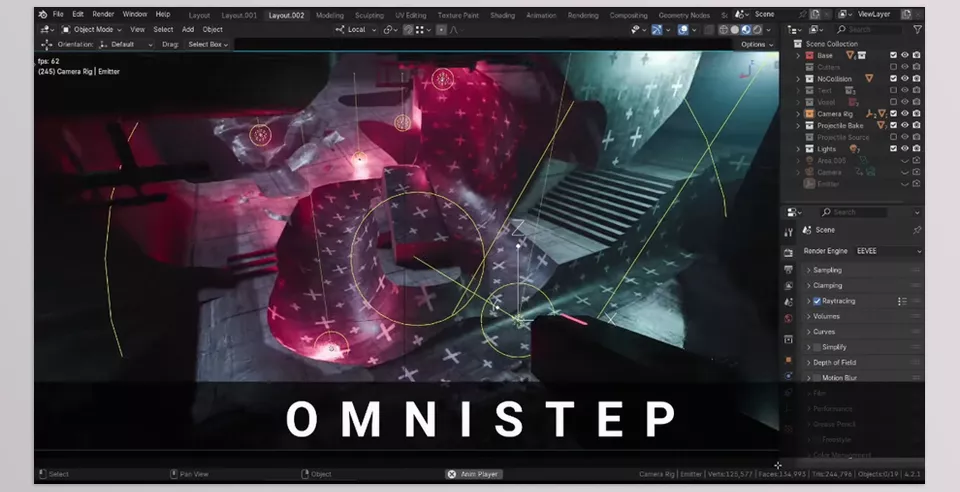Expand the Base collection

pos(798,56)
